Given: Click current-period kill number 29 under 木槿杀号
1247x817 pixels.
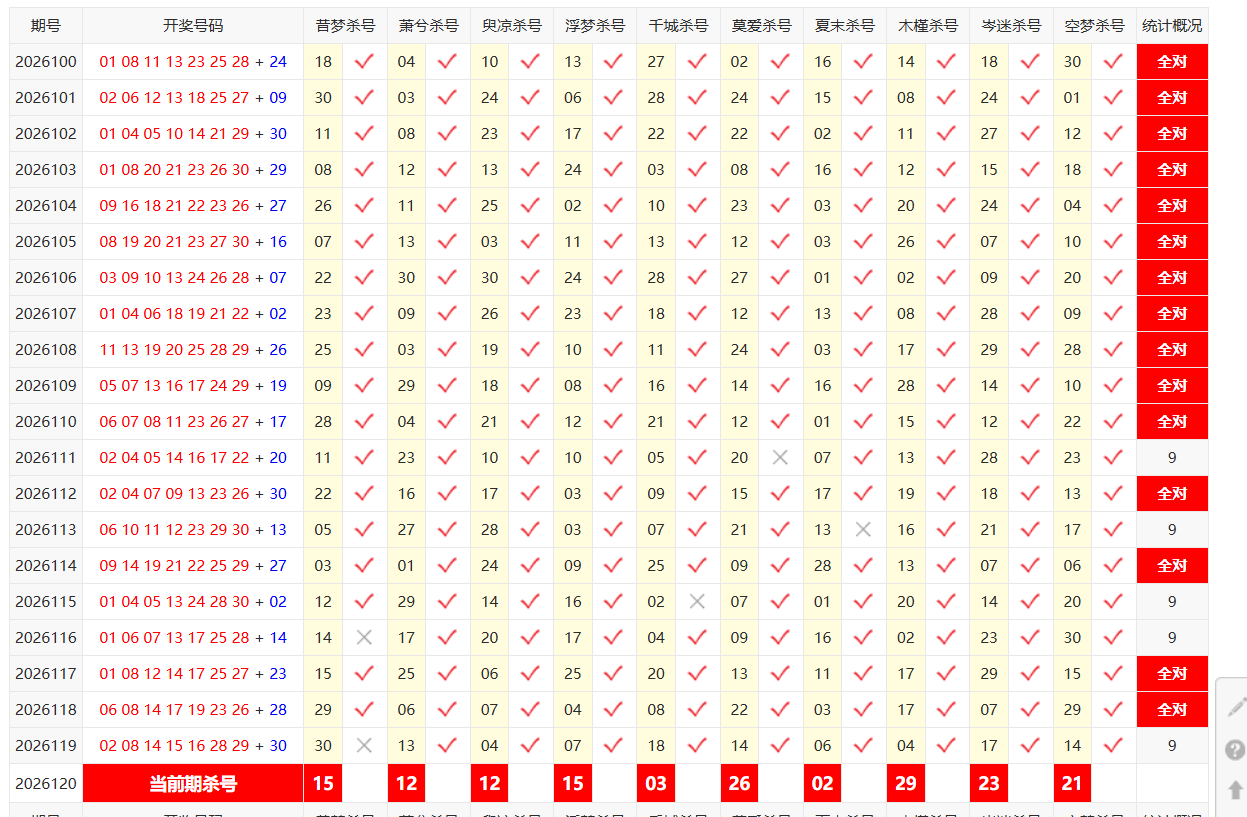Looking at the screenshot, I should click(x=906, y=783).
